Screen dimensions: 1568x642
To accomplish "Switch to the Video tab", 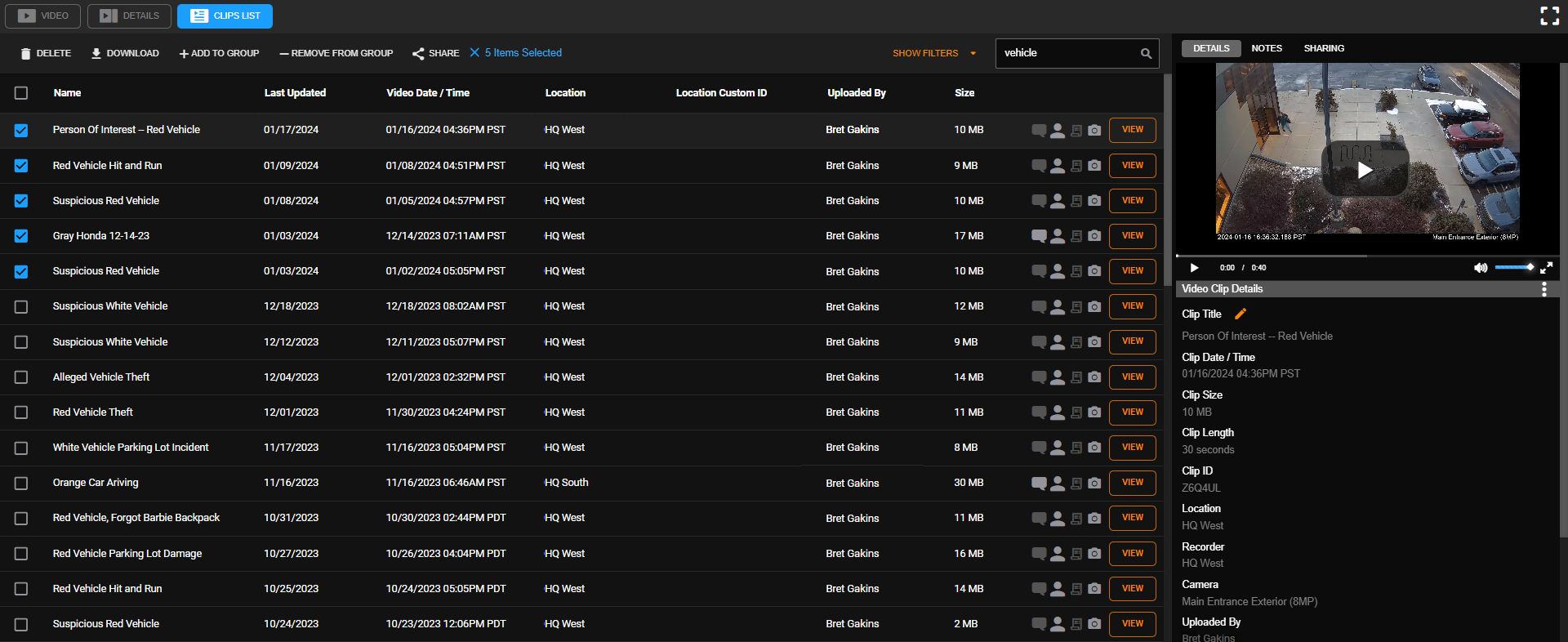I will (x=43, y=16).
